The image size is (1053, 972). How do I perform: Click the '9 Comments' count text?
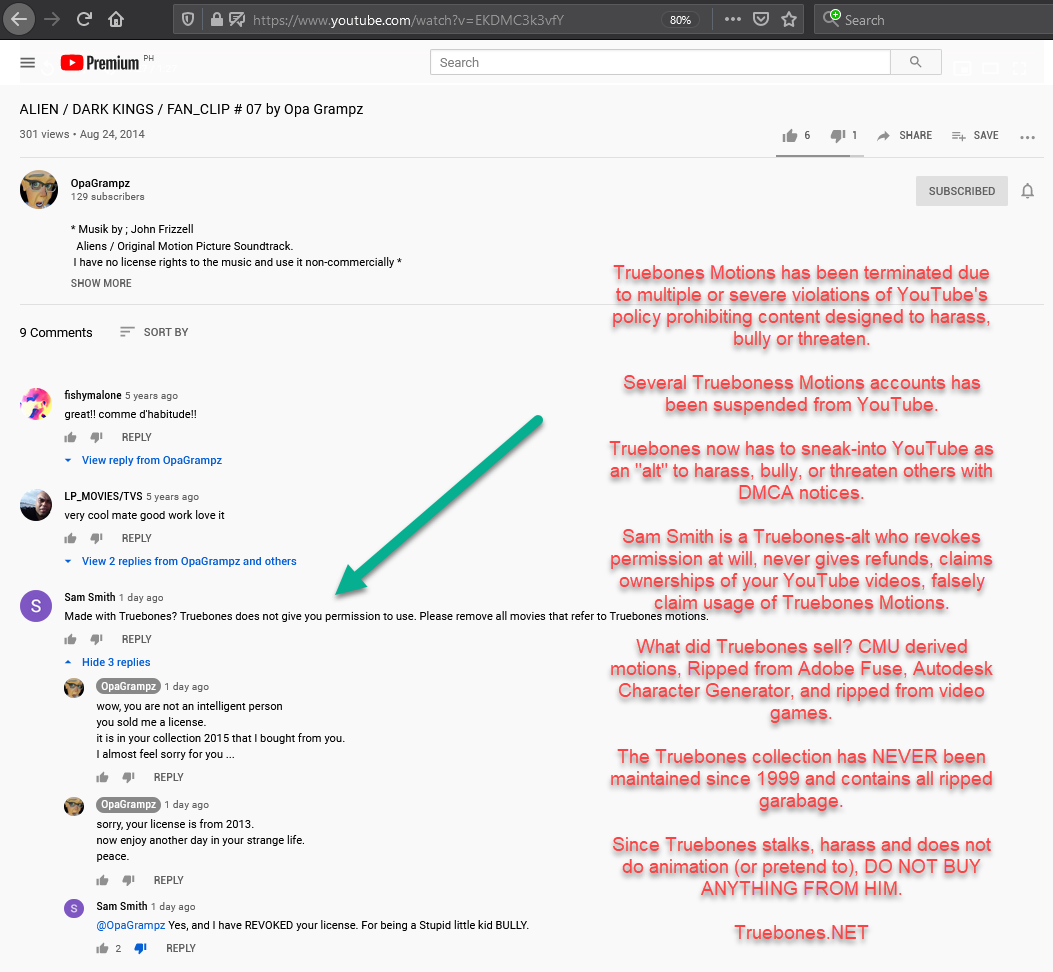[56, 333]
